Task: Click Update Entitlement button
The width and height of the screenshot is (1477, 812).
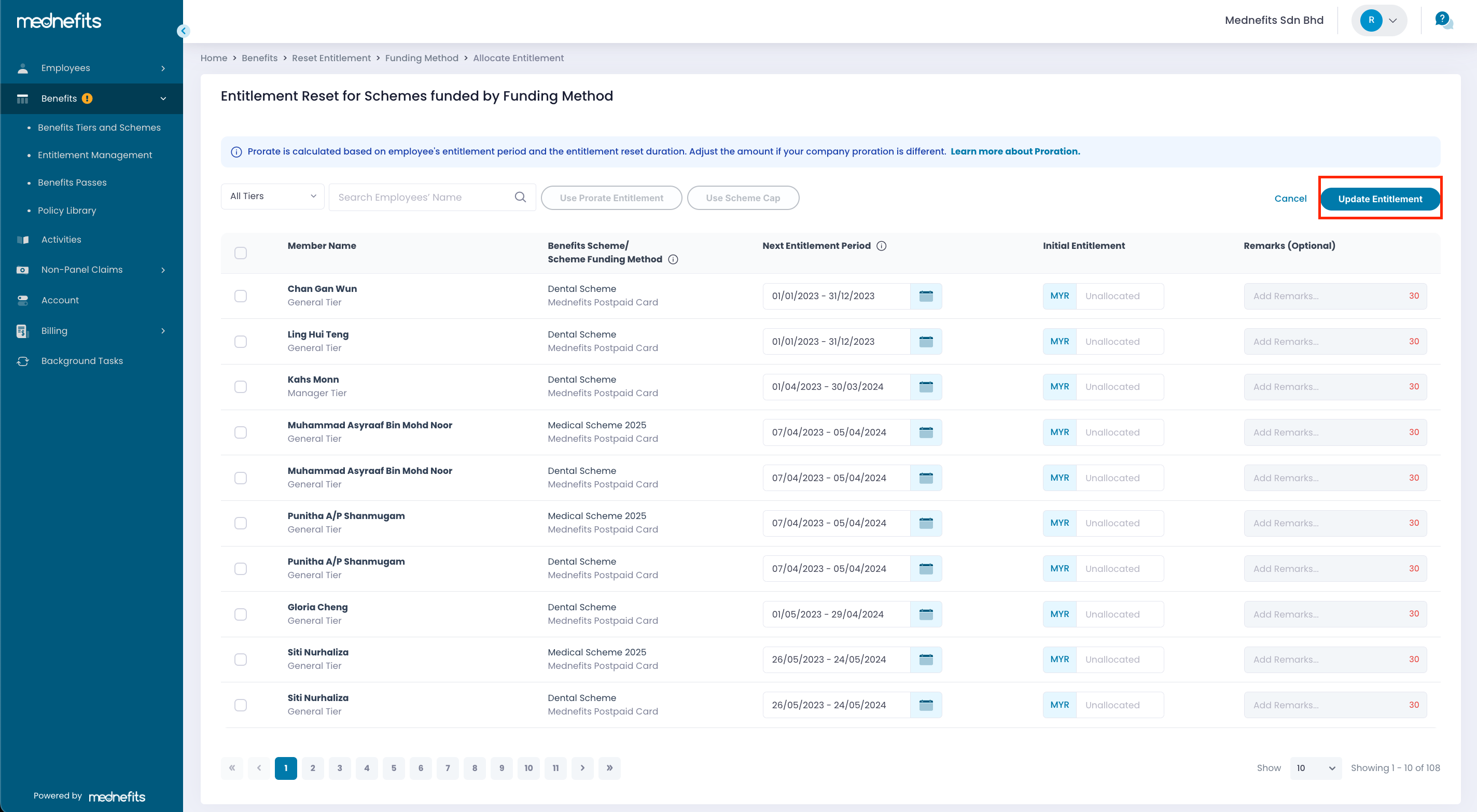Action: click(1380, 199)
